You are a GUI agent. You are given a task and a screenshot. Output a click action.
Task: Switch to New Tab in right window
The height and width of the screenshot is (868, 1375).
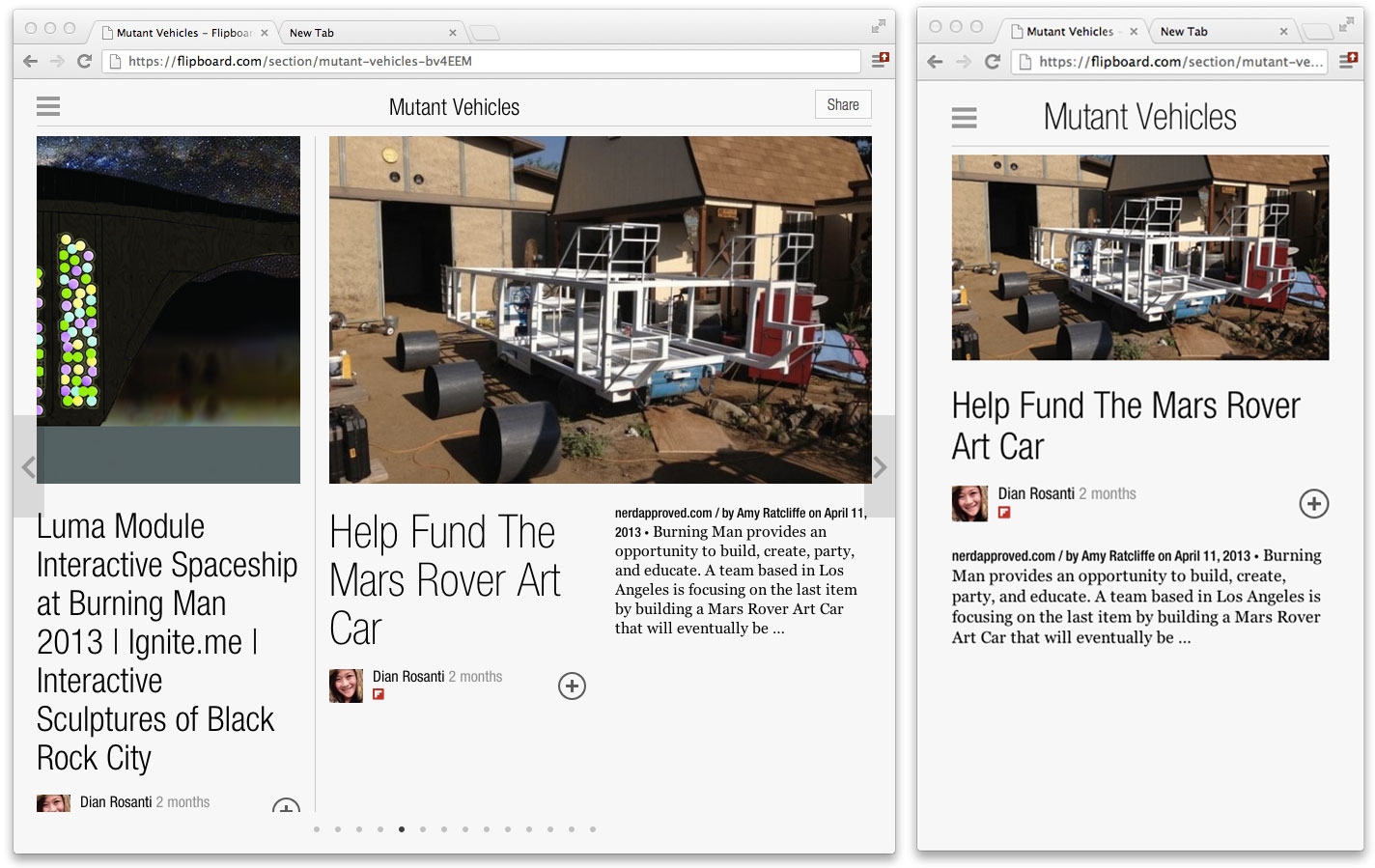[x=1222, y=32]
